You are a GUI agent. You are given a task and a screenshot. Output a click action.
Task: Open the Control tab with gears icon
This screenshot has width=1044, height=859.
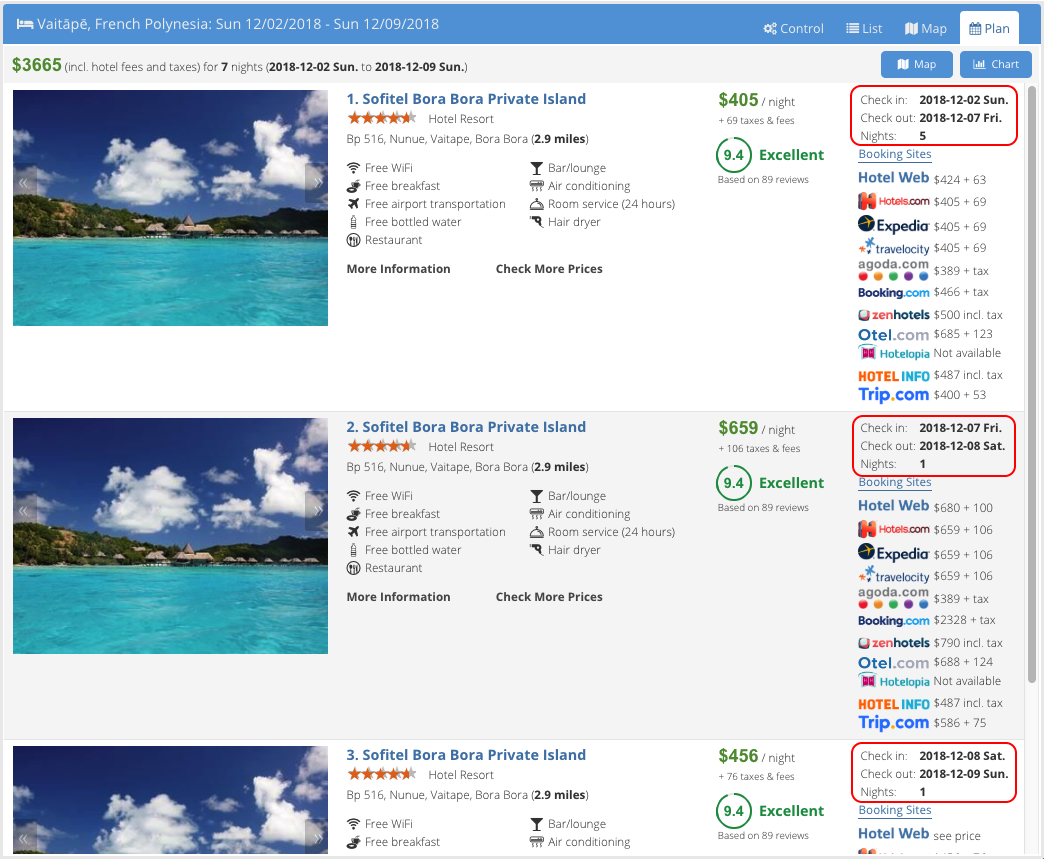793,29
